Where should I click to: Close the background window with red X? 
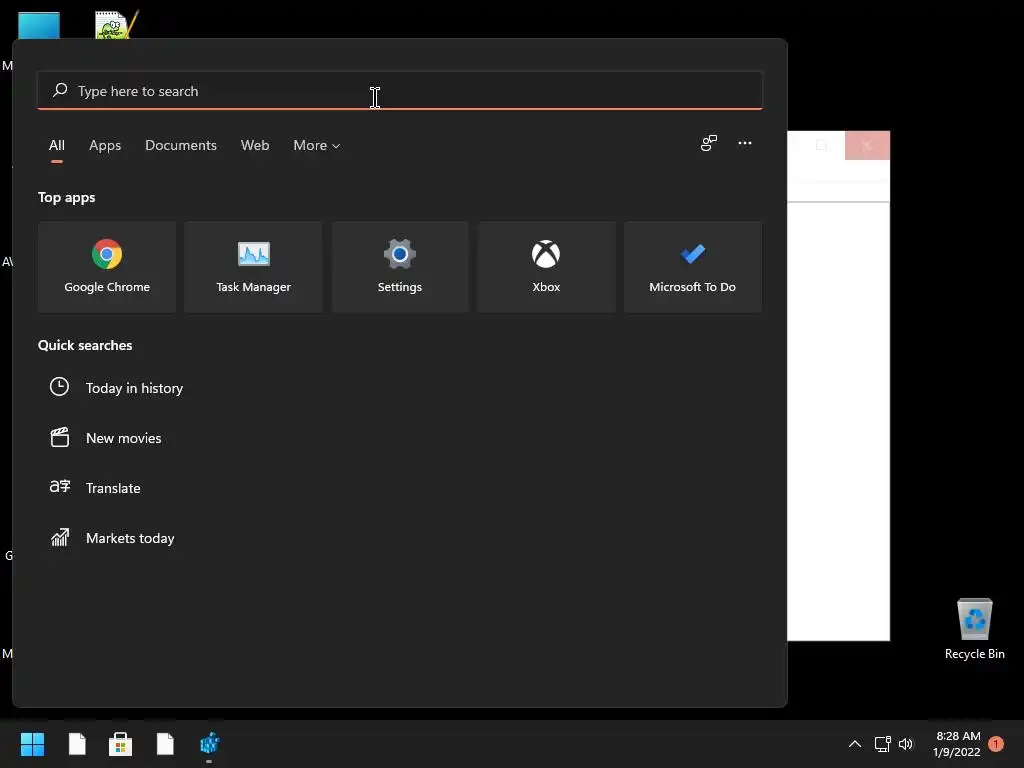(867, 145)
